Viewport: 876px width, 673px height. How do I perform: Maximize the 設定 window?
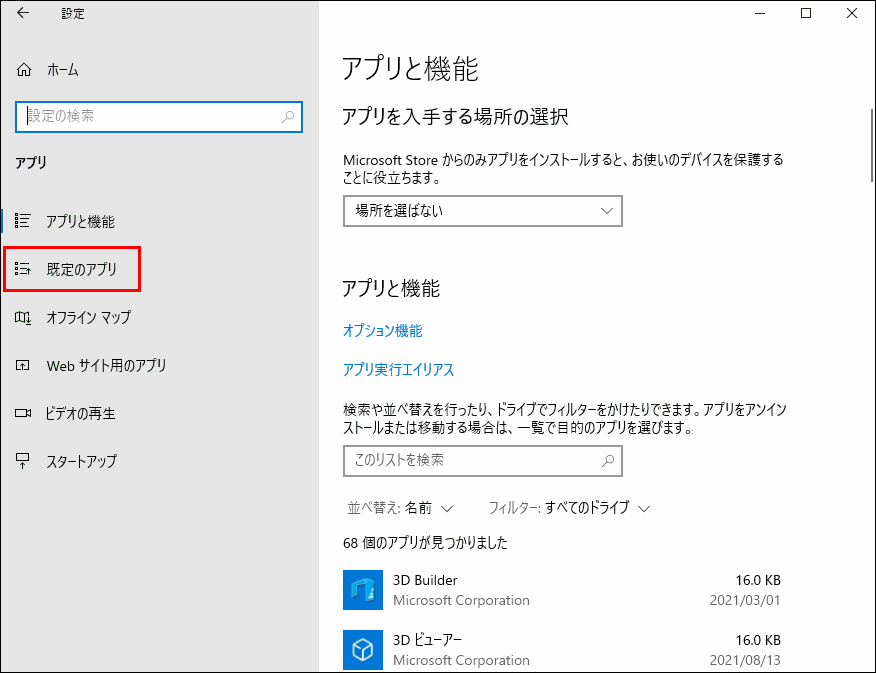806,13
